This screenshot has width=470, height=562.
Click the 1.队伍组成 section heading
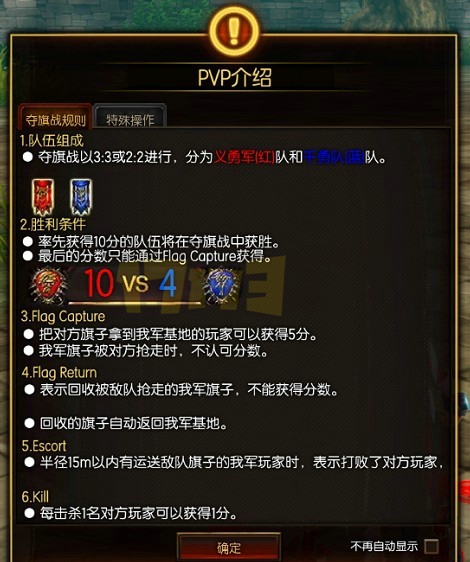pos(52,140)
